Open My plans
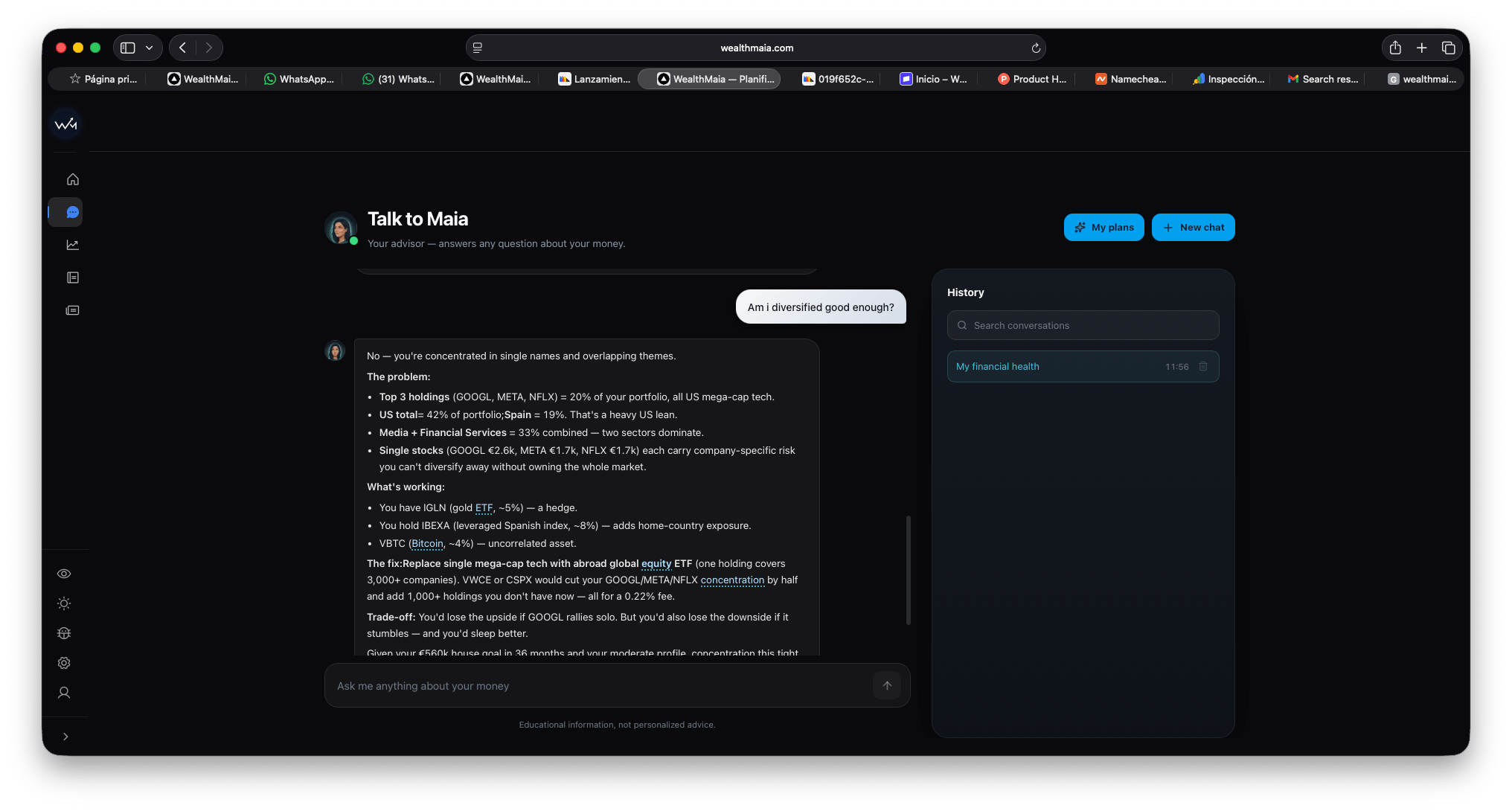 point(1103,228)
